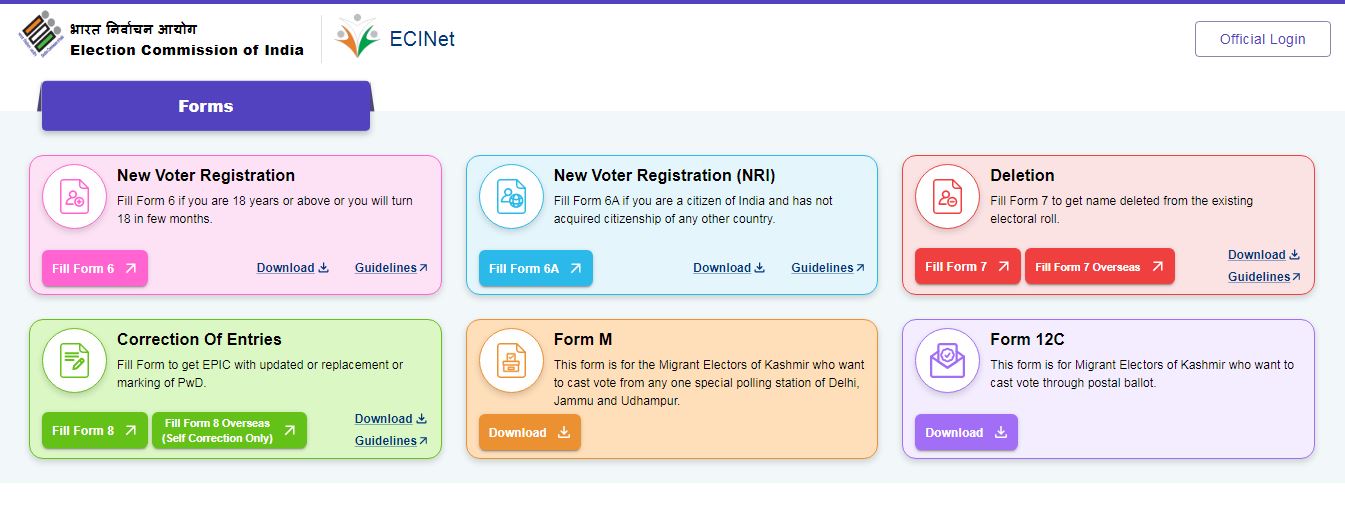
Task: Click the Correction Of Entries edit icon
Action: pos(74,360)
